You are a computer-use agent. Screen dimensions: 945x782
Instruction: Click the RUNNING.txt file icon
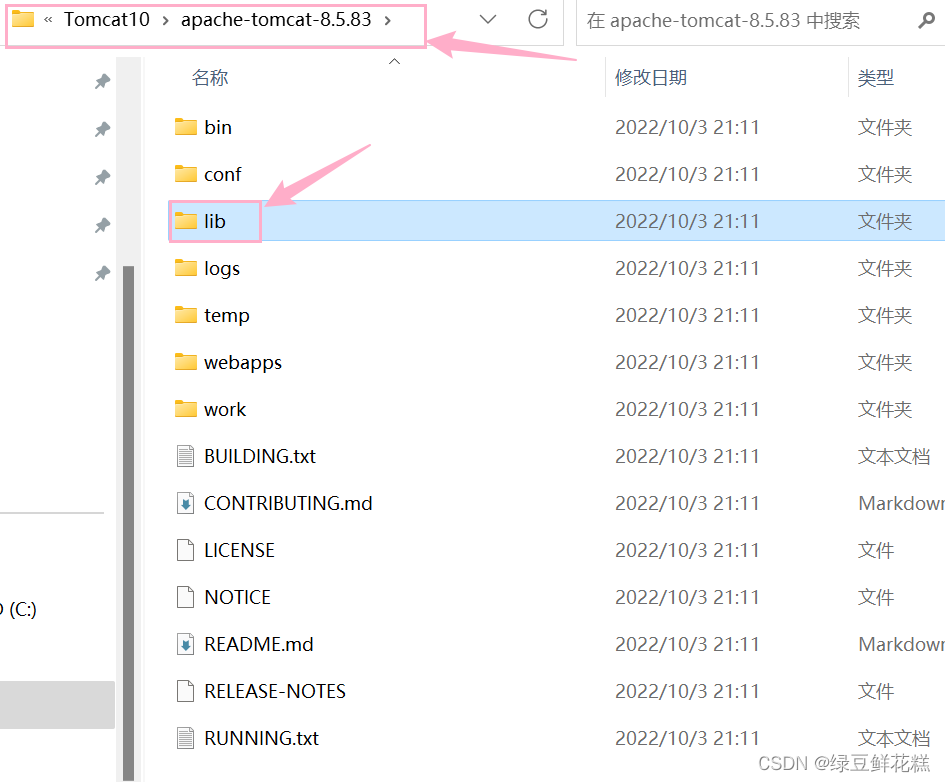(x=186, y=738)
